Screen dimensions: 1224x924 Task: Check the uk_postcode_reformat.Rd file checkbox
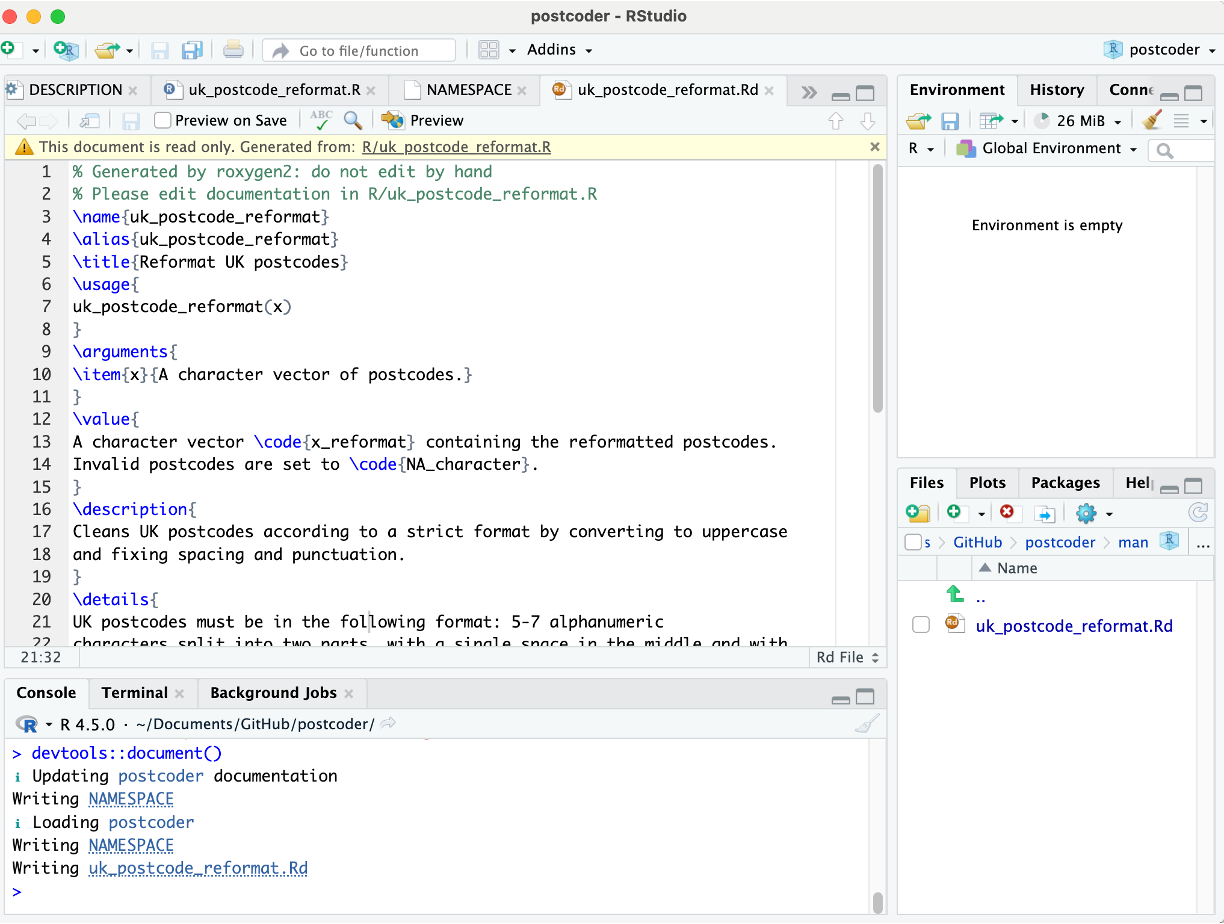click(921, 625)
